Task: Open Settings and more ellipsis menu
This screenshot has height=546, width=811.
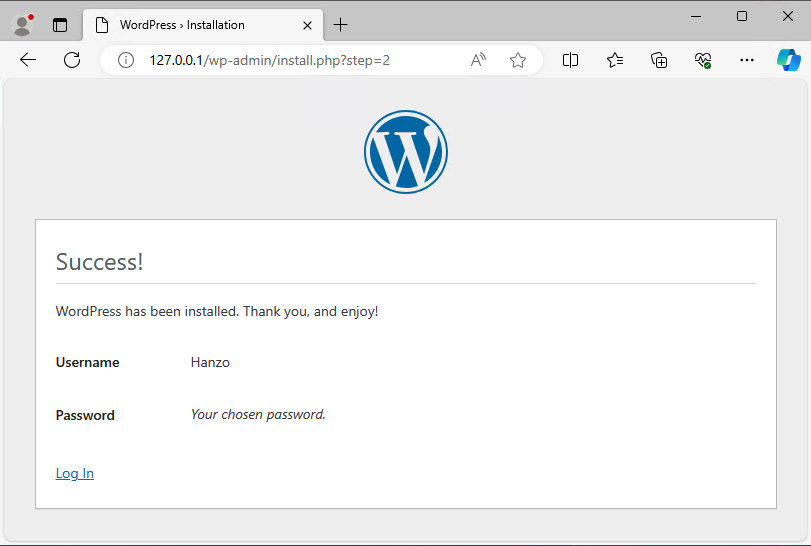Action: pyautogui.click(x=747, y=60)
